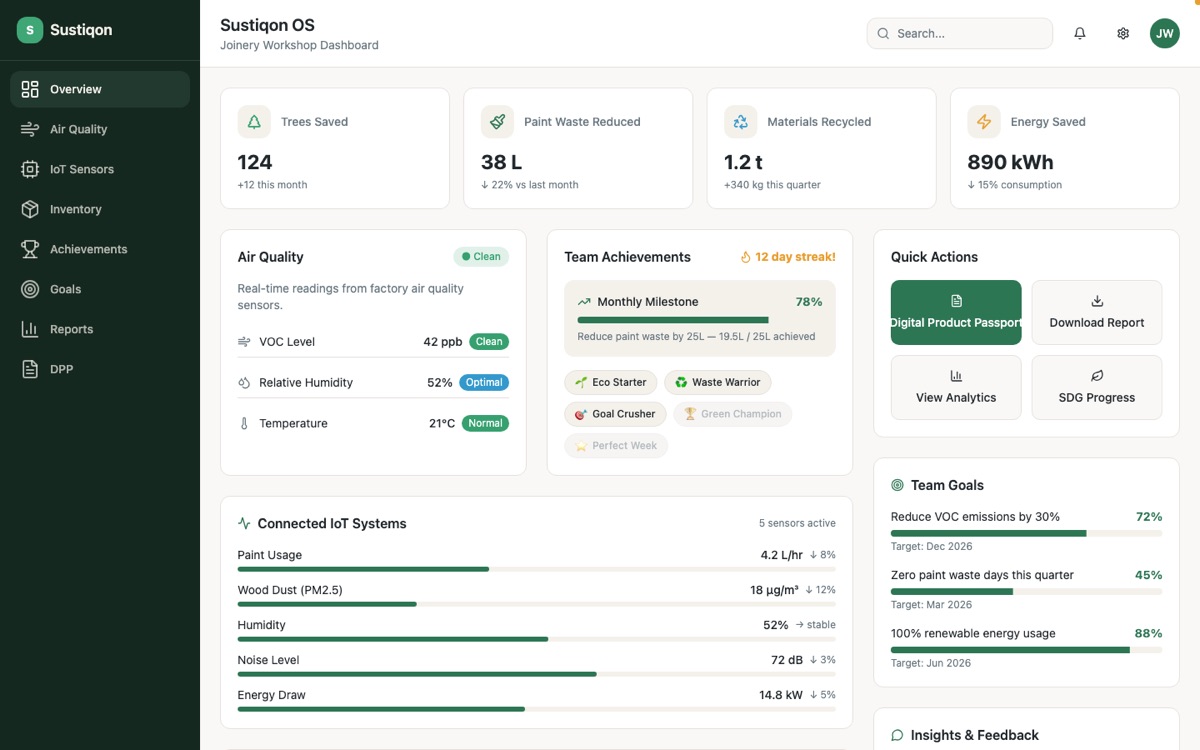
Task: Click the Trees Saved tree icon
Action: [x=254, y=122]
